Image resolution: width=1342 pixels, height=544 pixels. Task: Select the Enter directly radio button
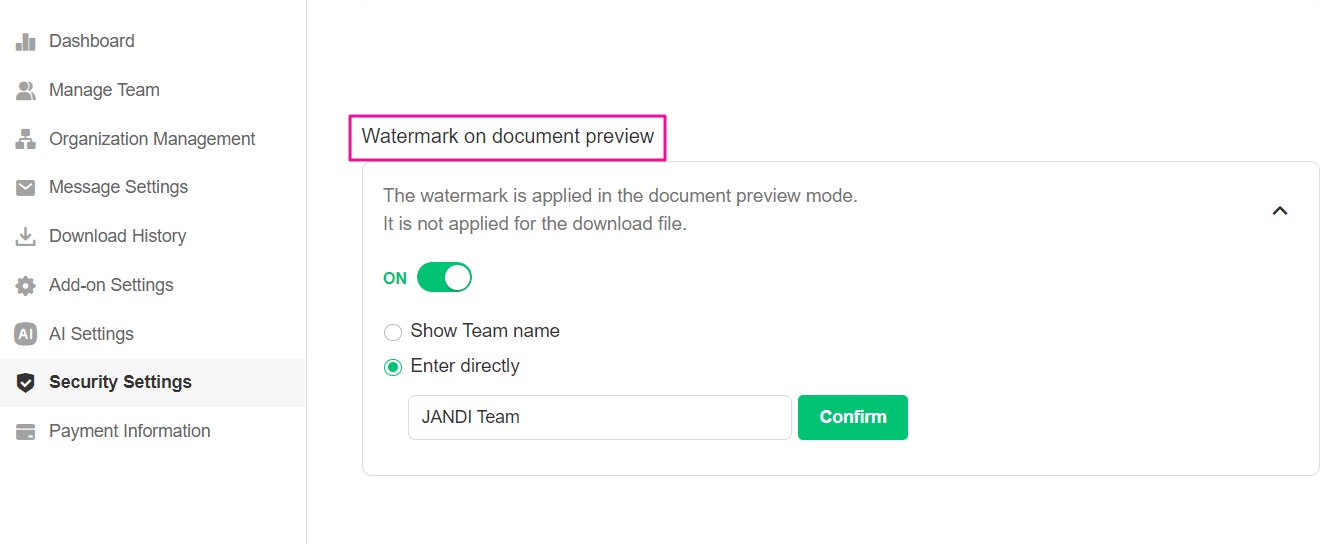click(x=393, y=367)
